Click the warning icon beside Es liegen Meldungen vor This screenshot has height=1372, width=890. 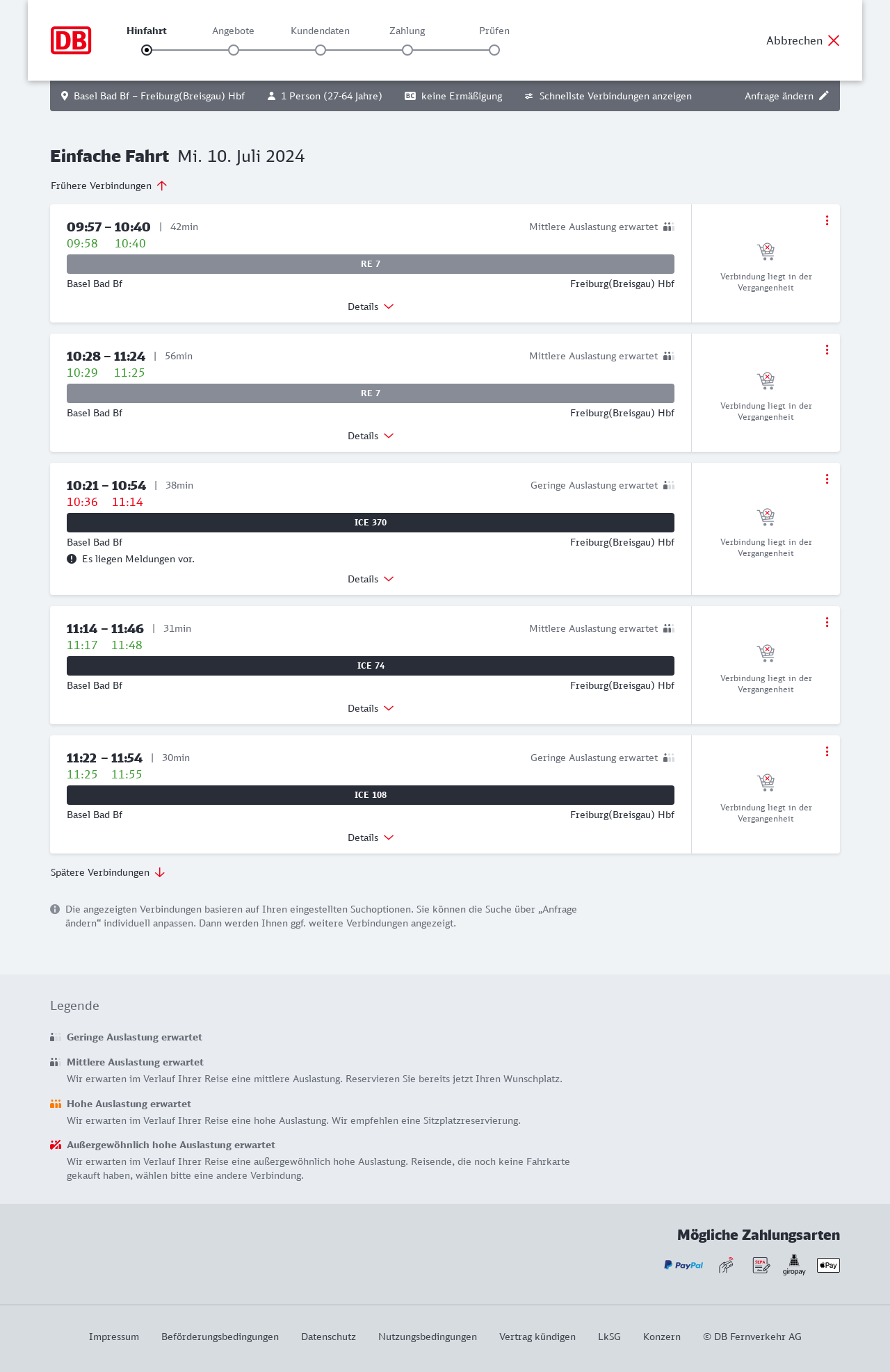pos(72,559)
